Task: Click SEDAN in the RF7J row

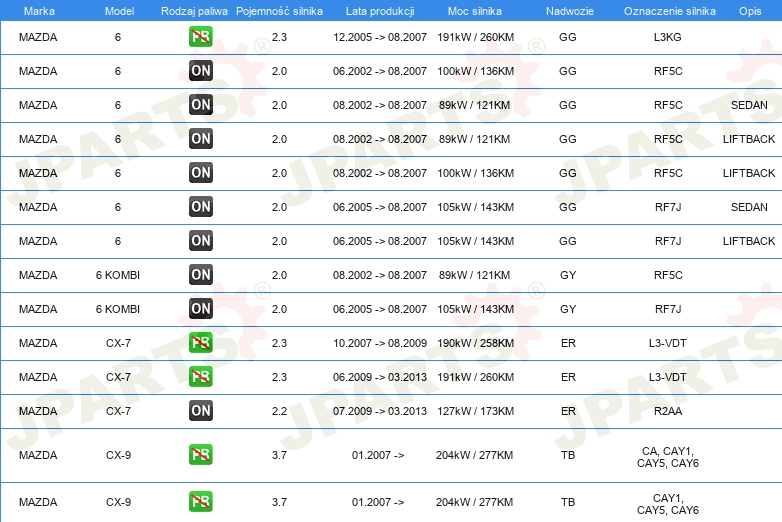Action: [x=749, y=207]
